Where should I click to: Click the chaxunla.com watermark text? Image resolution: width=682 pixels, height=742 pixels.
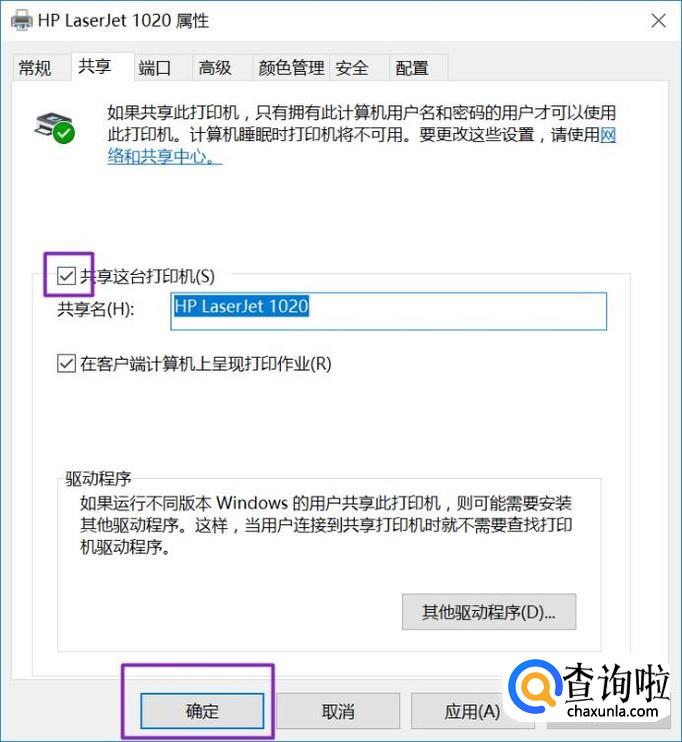(612, 711)
